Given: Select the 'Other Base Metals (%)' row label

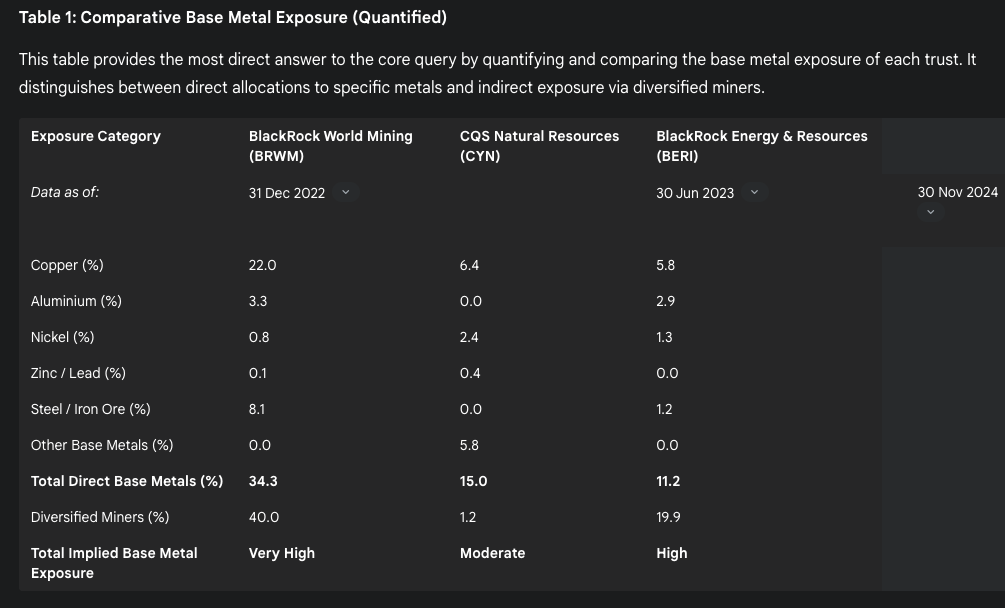Looking at the screenshot, I should [102, 445].
